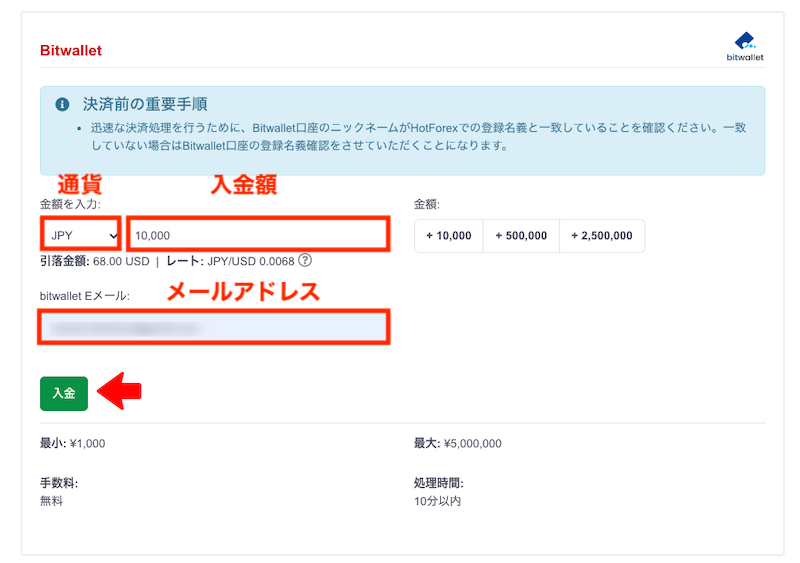Click the レート: JPY/USD 0.0068 text
800x563 pixels.
(x=231, y=261)
